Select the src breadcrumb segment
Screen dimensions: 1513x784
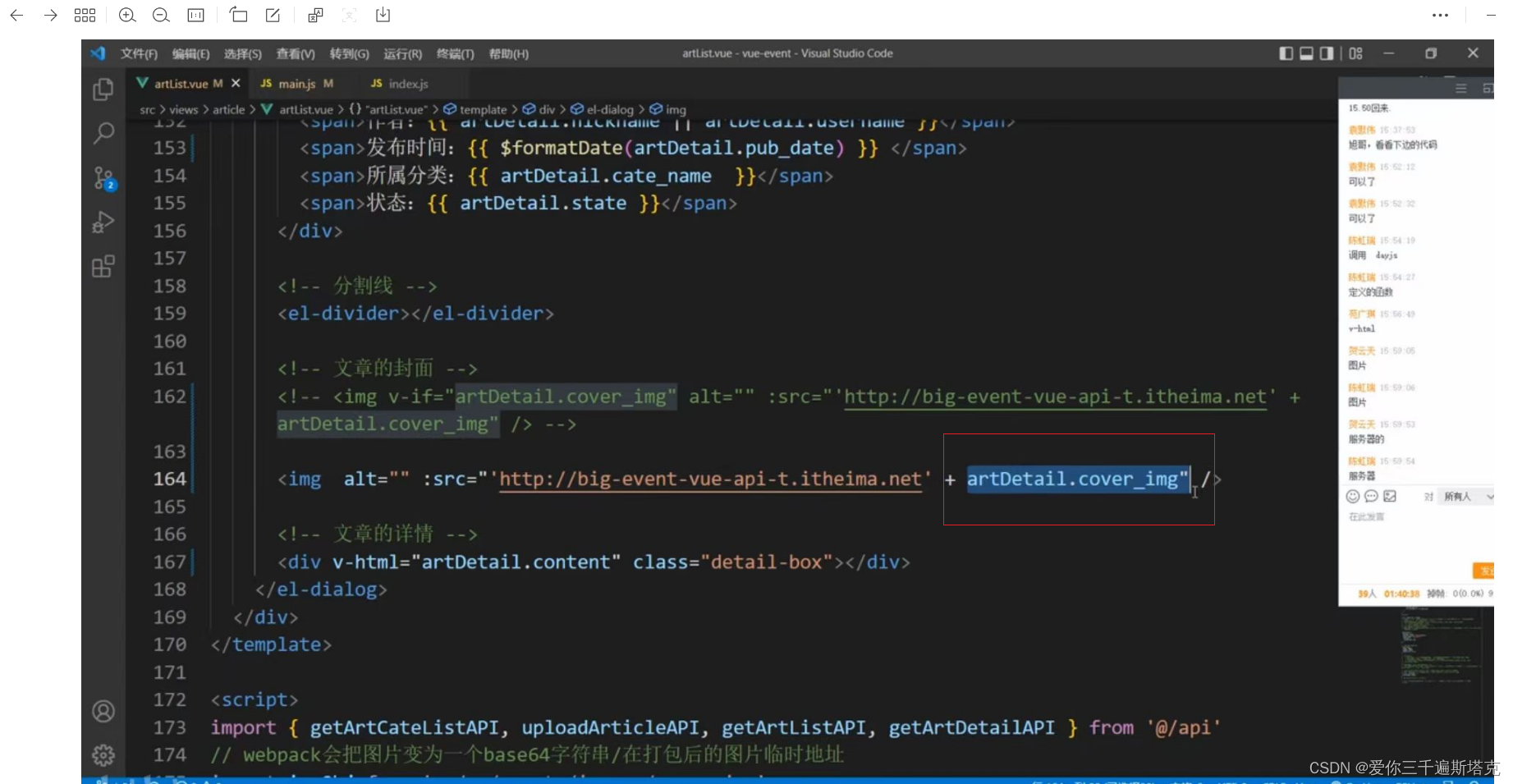click(147, 109)
